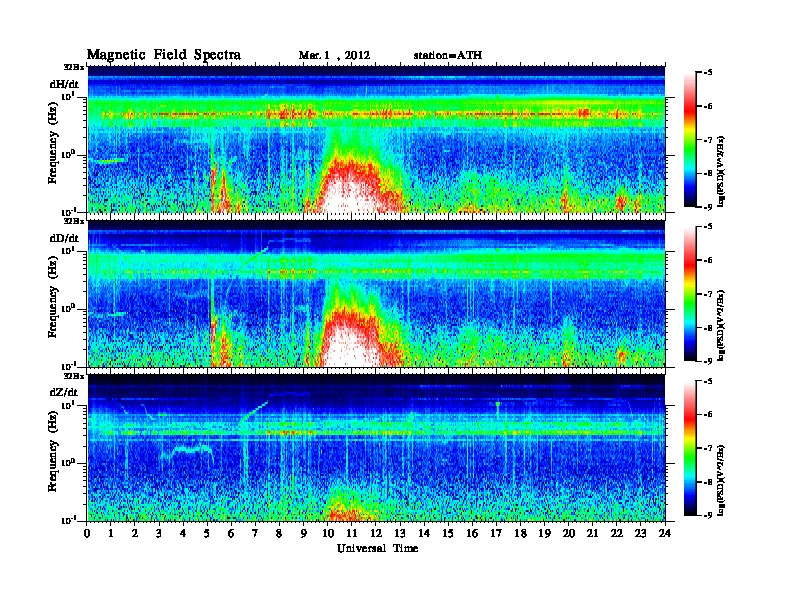The width and height of the screenshot is (792, 612).
Task: Click the dD/dt panel color bar
Action: pyautogui.click(x=690, y=293)
